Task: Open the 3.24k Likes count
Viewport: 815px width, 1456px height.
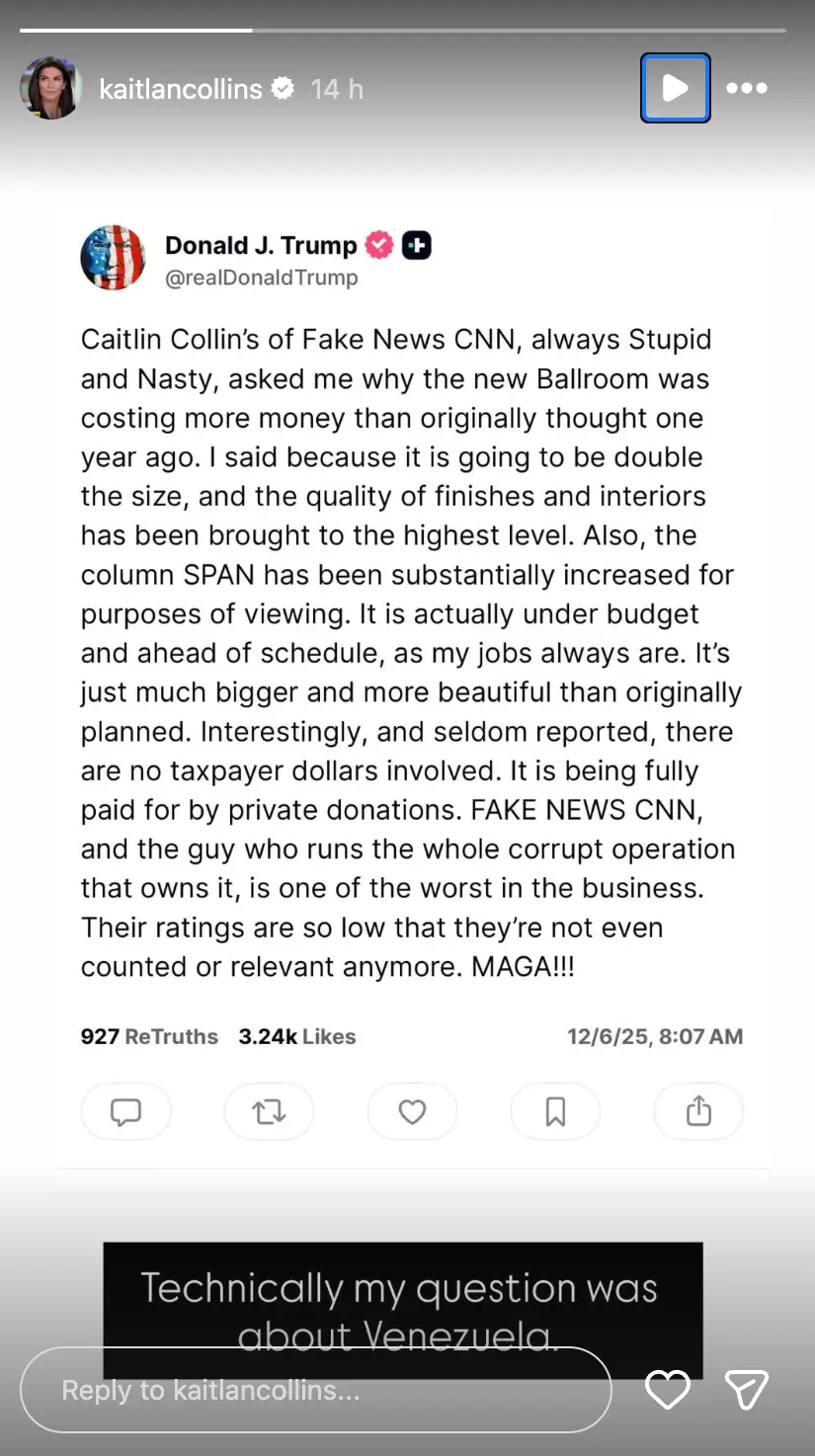Action: (x=296, y=1036)
